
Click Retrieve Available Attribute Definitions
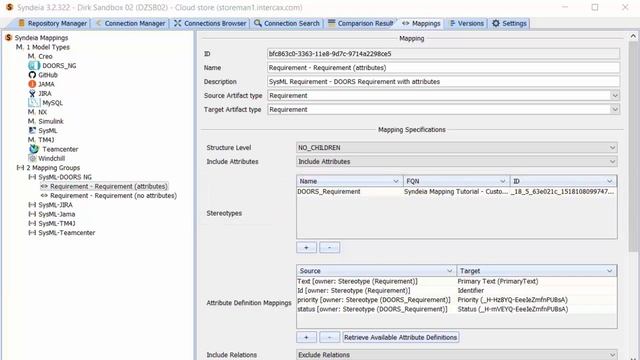coord(400,337)
